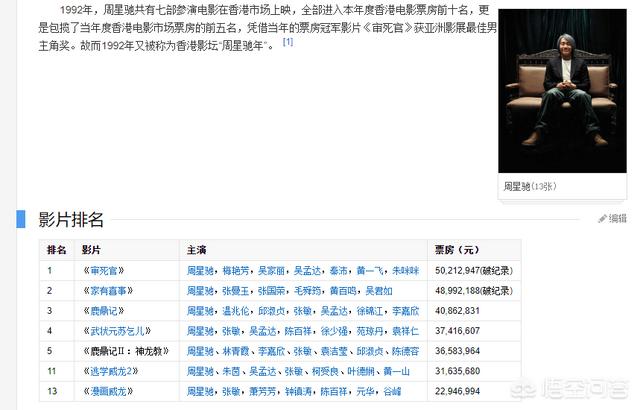Click the 钟镇涛 actor link
Viewport: 640px width, 410px height.
[298, 391]
